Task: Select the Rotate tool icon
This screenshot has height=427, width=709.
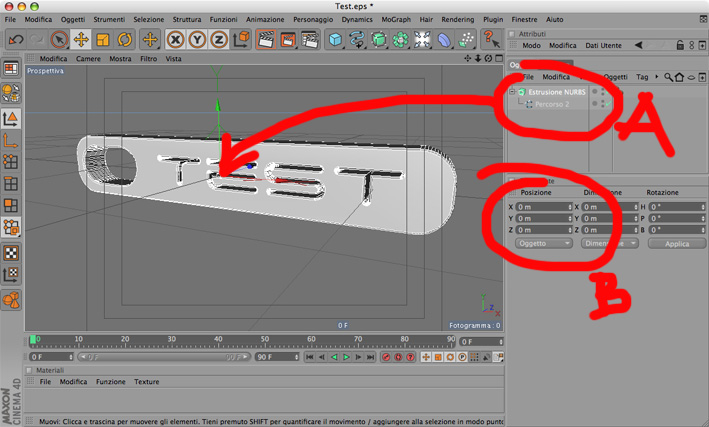Action: (124, 40)
